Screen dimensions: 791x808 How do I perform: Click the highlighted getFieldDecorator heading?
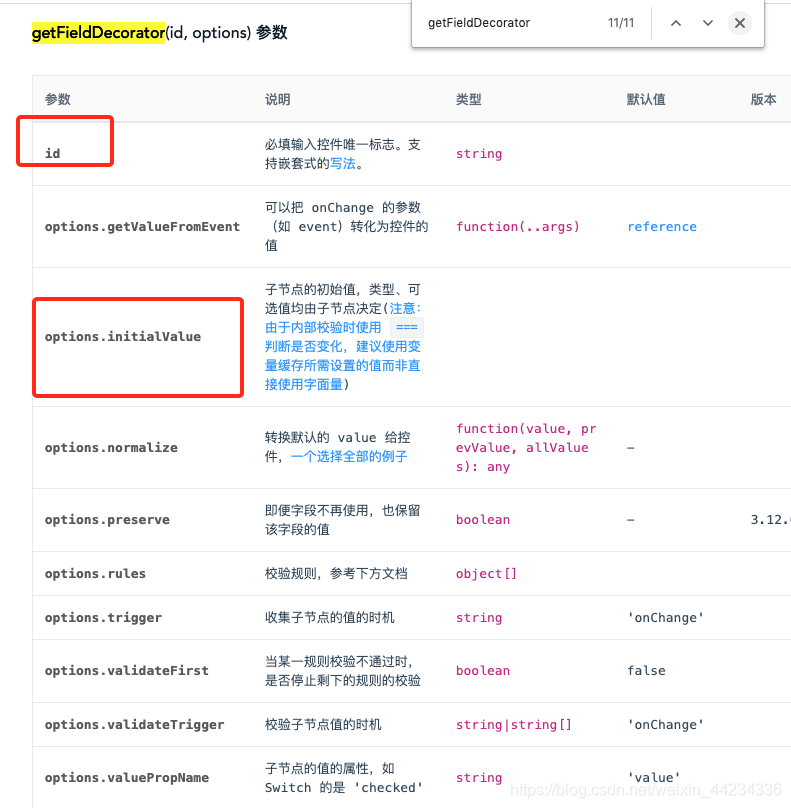tap(98, 33)
